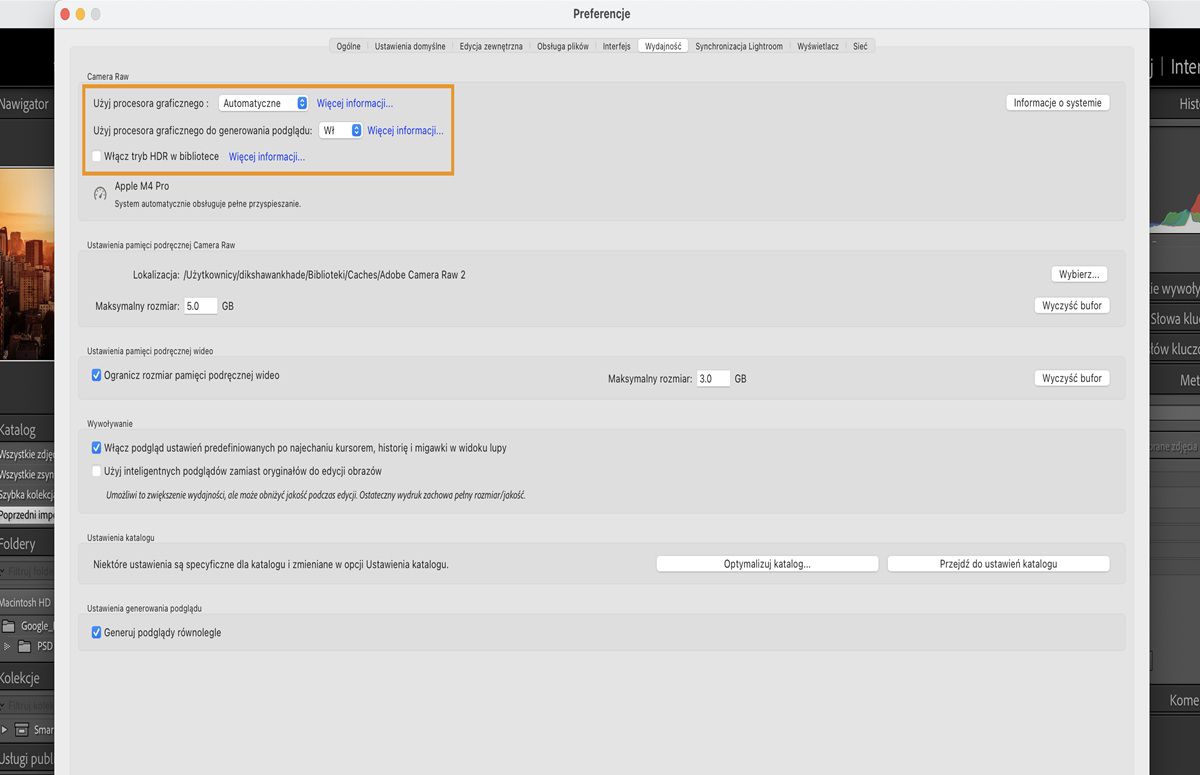Check Użyj inteligentnych podglądów zamiast oryginałów
The height and width of the screenshot is (775, 1200).
coord(97,471)
